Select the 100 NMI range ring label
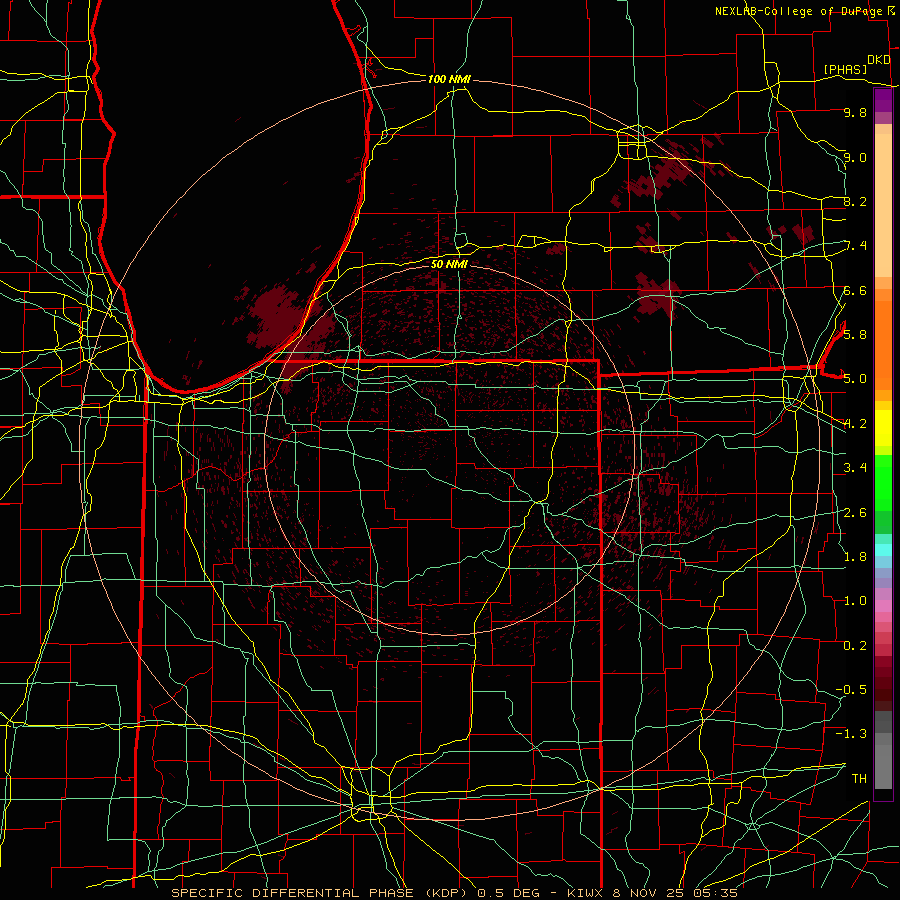Screen dimensions: 900x900 (449, 79)
